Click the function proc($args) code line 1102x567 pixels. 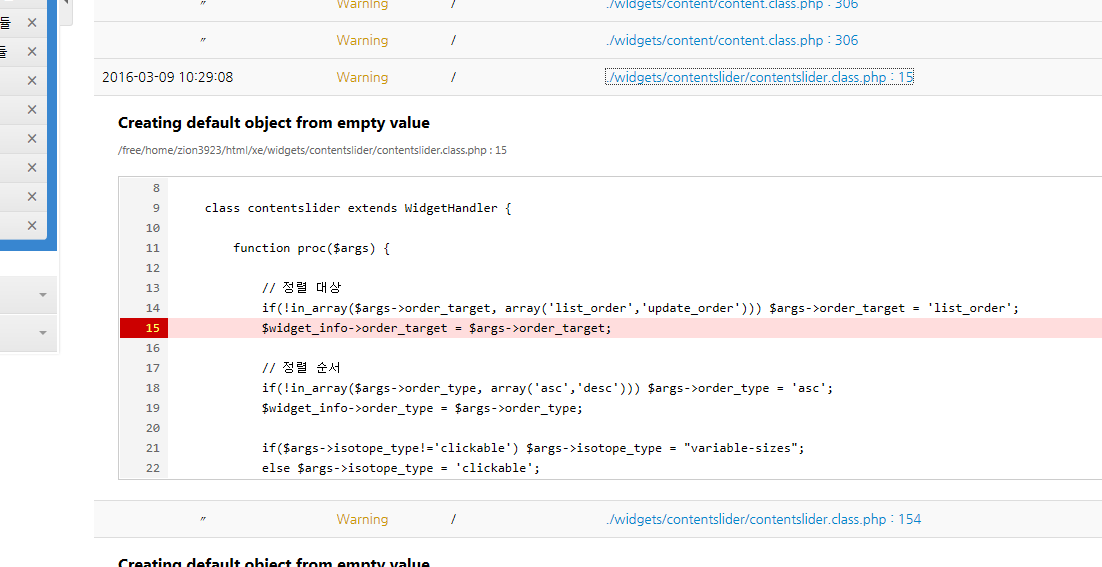[311, 248]
